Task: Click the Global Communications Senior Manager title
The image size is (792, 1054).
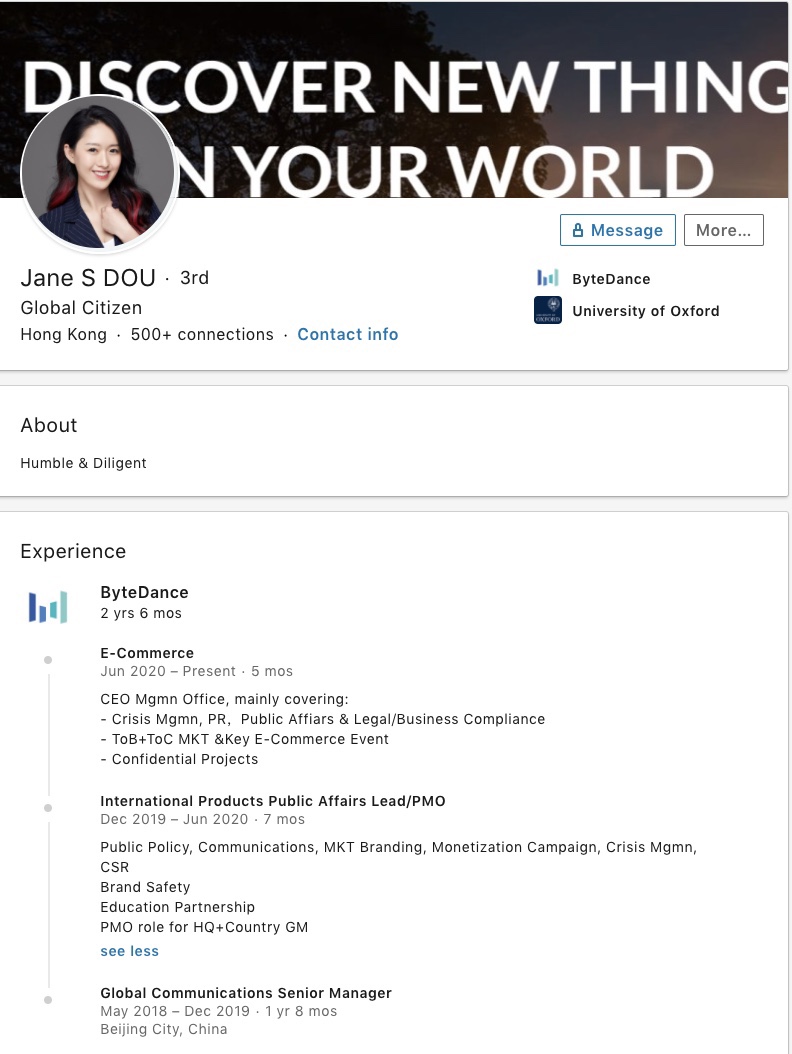Action: 246,993
